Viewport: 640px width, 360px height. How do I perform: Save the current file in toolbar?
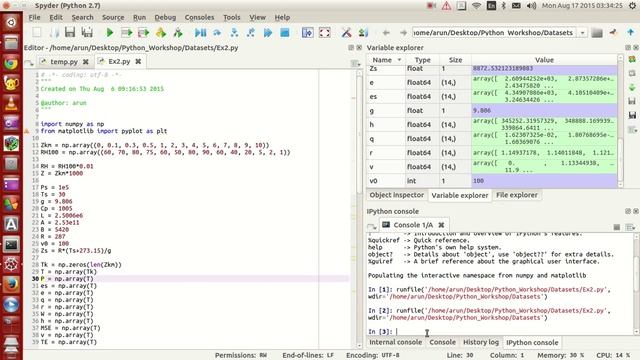[x=70, y=32]
